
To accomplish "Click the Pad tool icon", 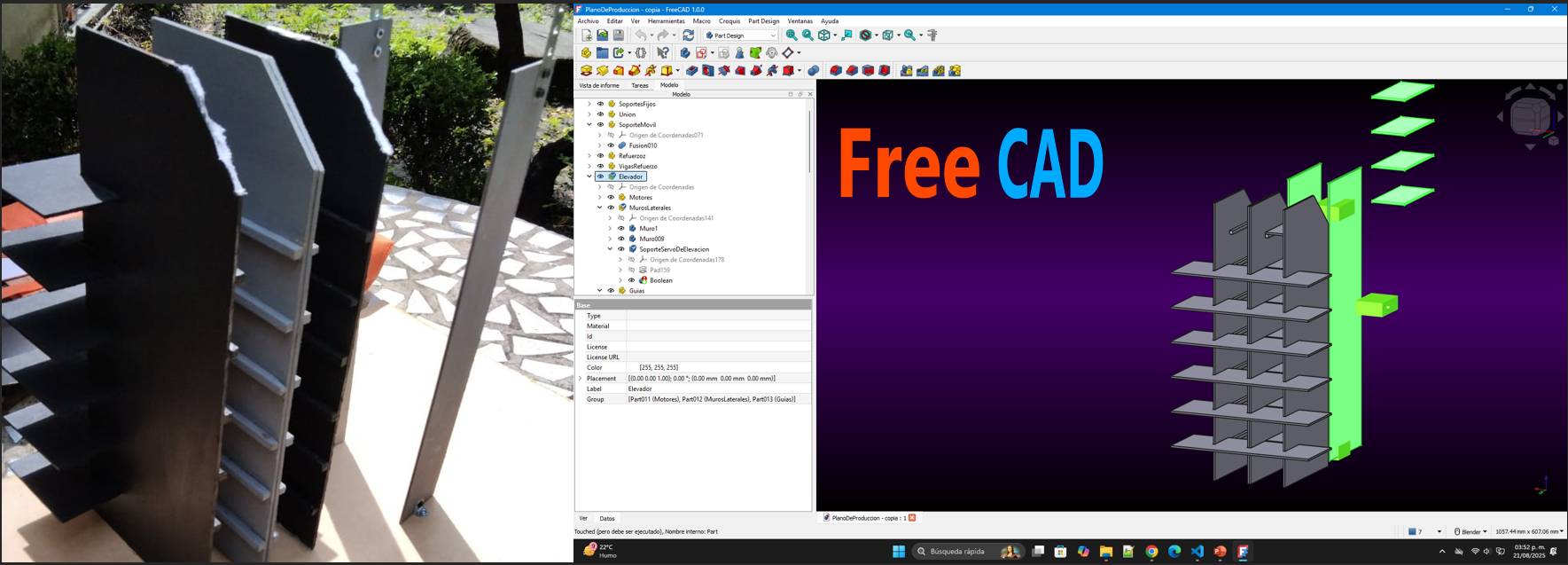I will click(586, 71).
